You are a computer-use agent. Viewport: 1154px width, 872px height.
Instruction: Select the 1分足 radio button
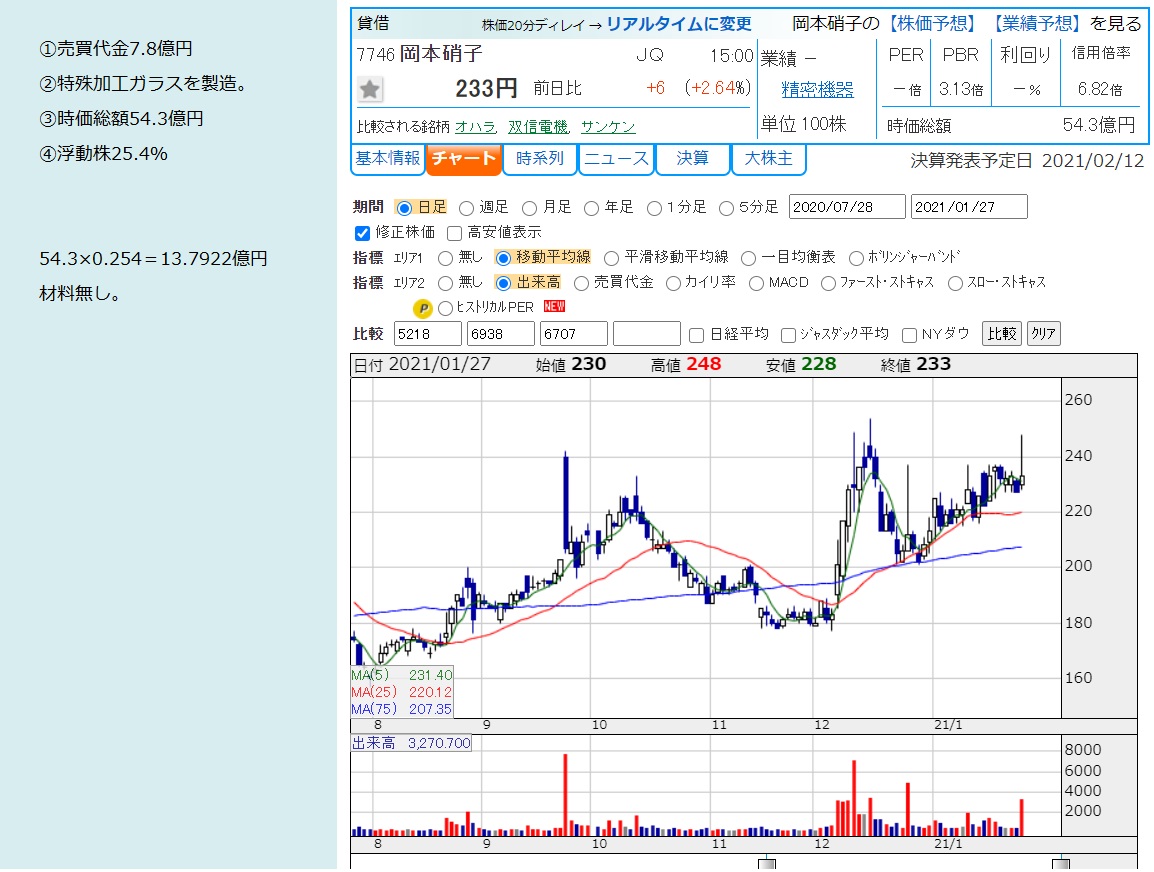pyautogui.click(x=654, y=208)
